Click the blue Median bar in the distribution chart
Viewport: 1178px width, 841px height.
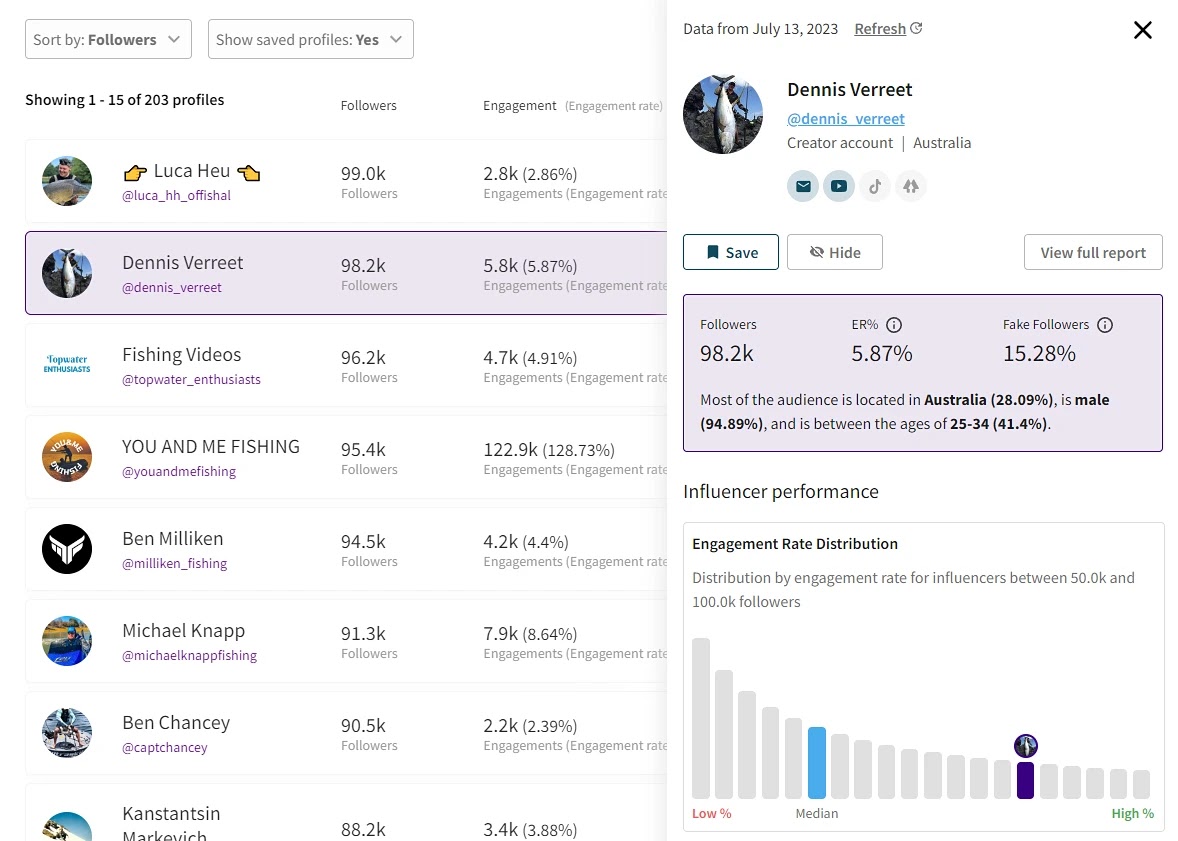point(816,763)
